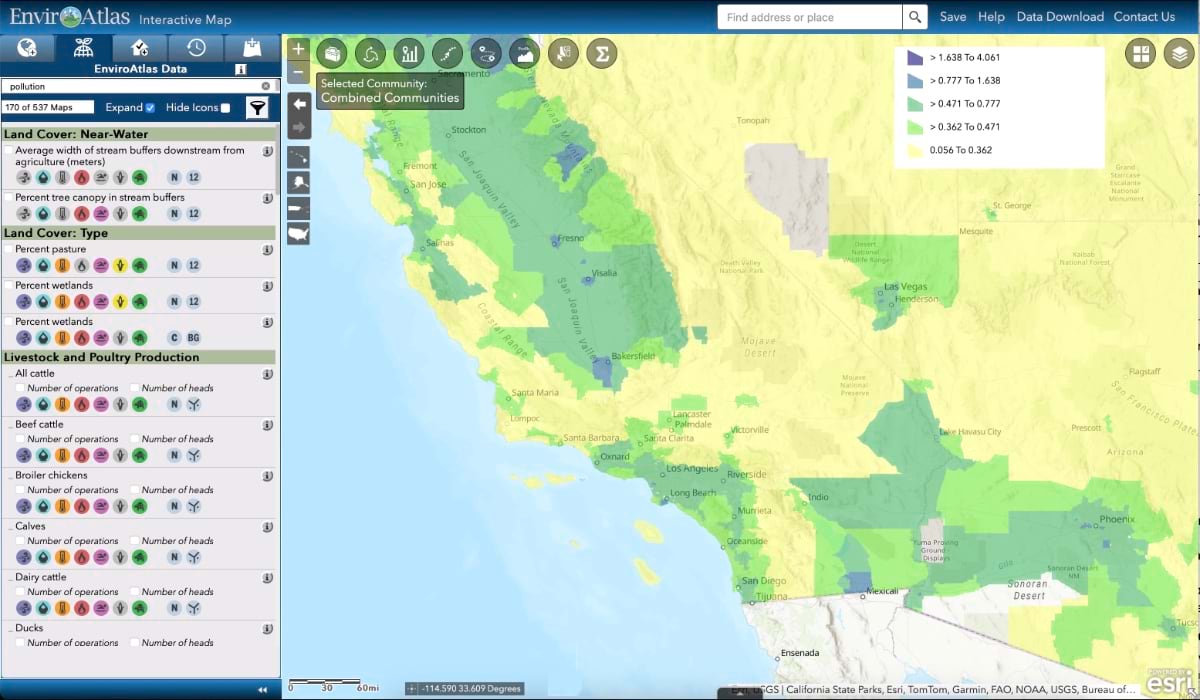Zoom to Alaska extent button
The height and width of the screenshot is (700, 1200).
(x=298, y=182)
